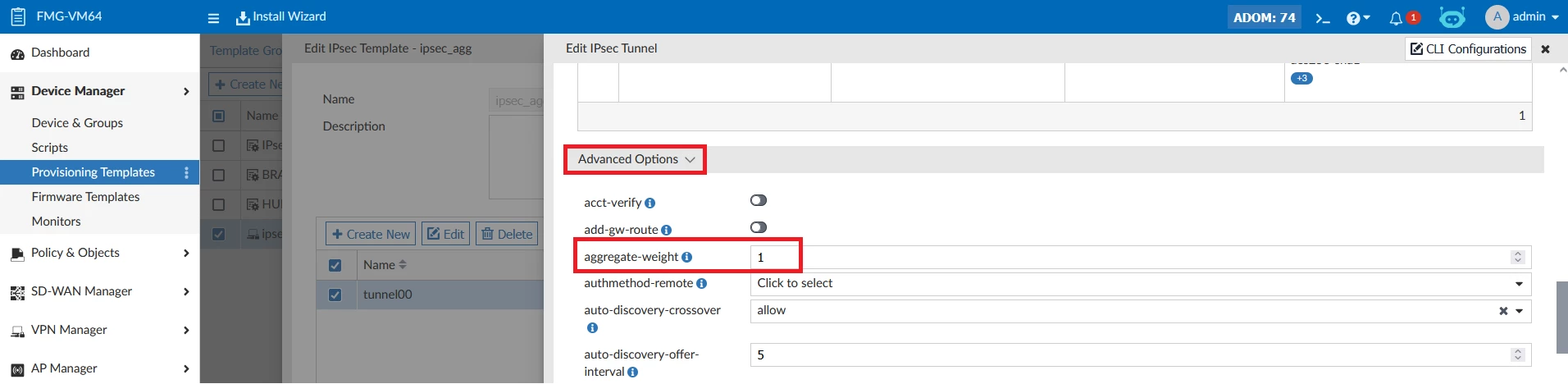Viewport: 1568px width, 384px height.
Task: Toggle the checked ipsec row checkbox behind
Action: tap(218, 234)
